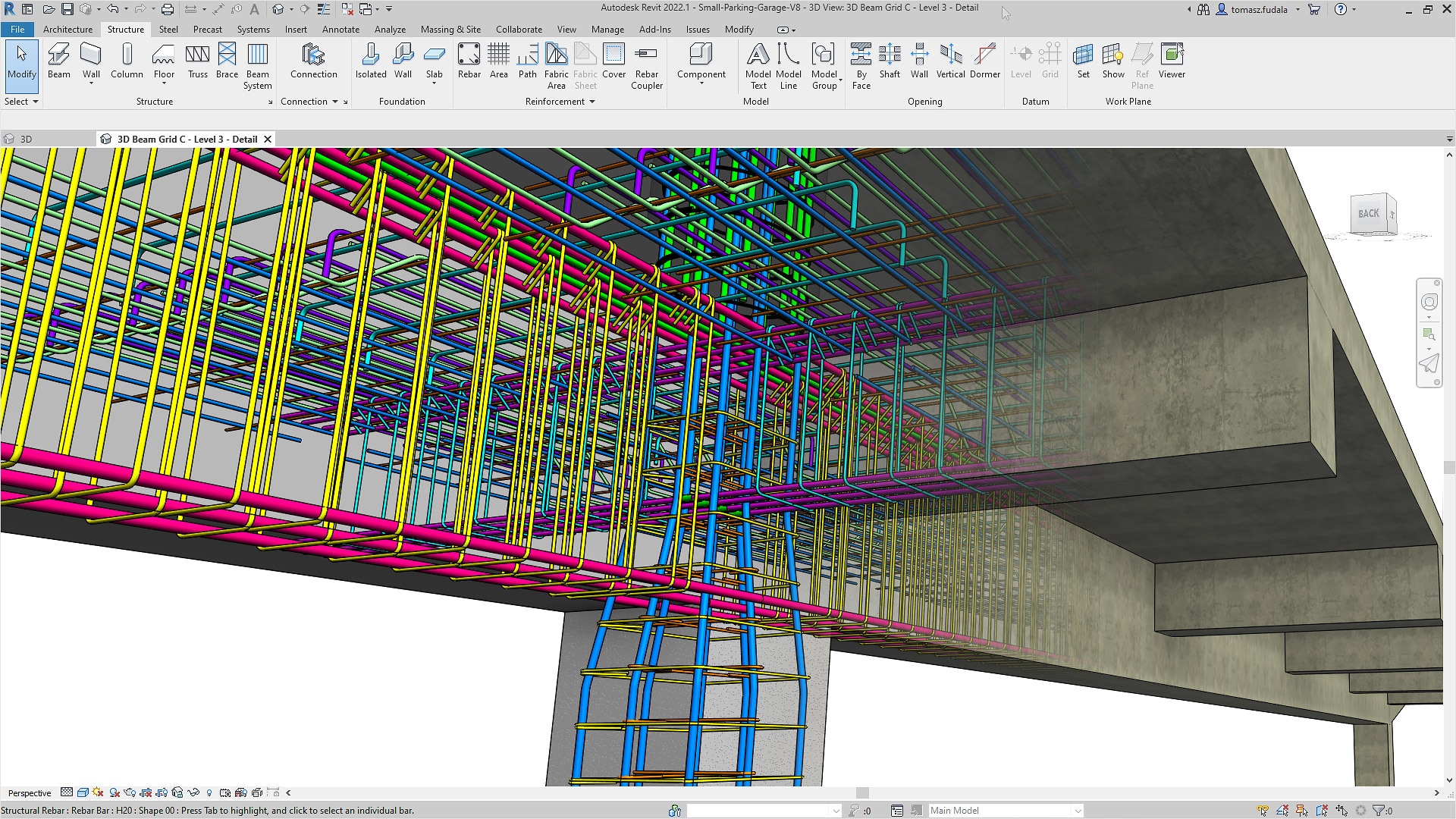Click the Isolated foundation tool
1456x819 pixels.
371,61
